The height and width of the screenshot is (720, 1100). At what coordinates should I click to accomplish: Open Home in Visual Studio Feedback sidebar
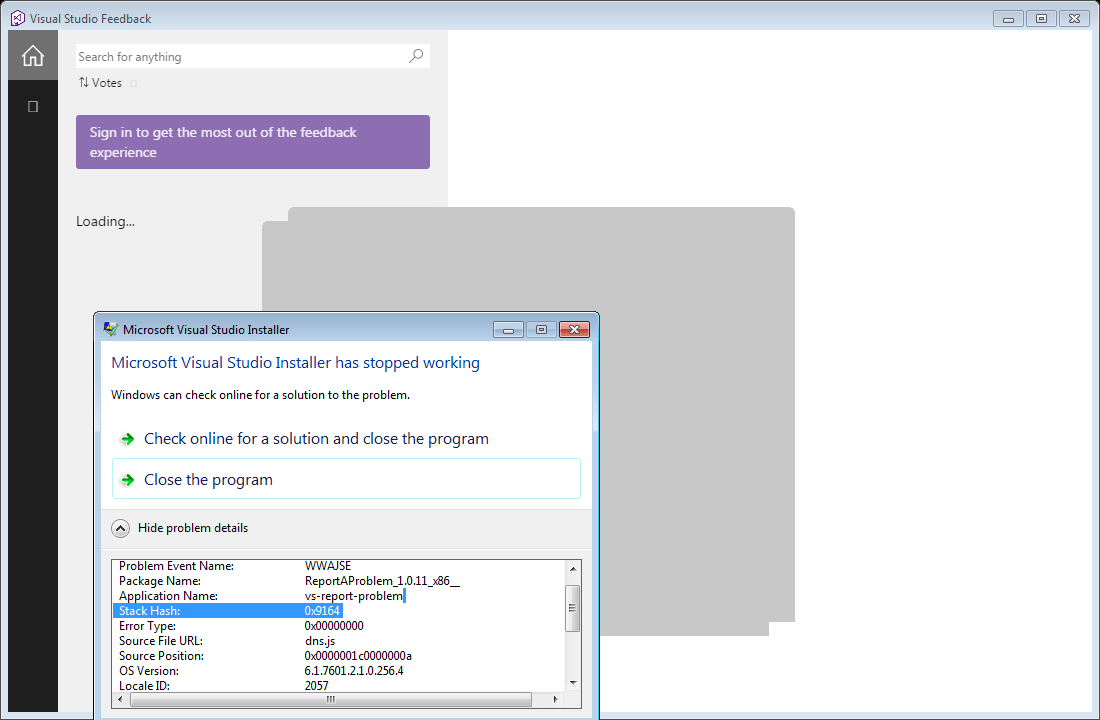pyautogui.click(x=33, y=55)
